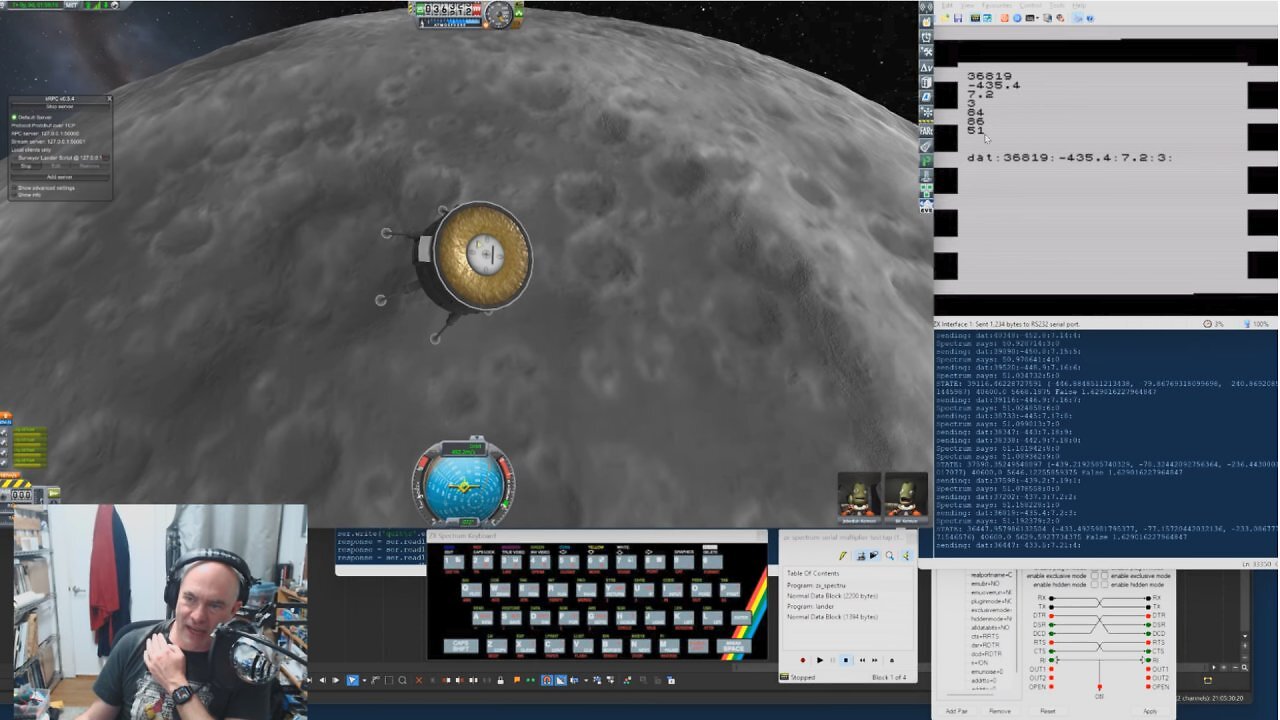Click the Add server button in kRPC
This screenshot has width=1280, height=720.
tap(60, 177)
